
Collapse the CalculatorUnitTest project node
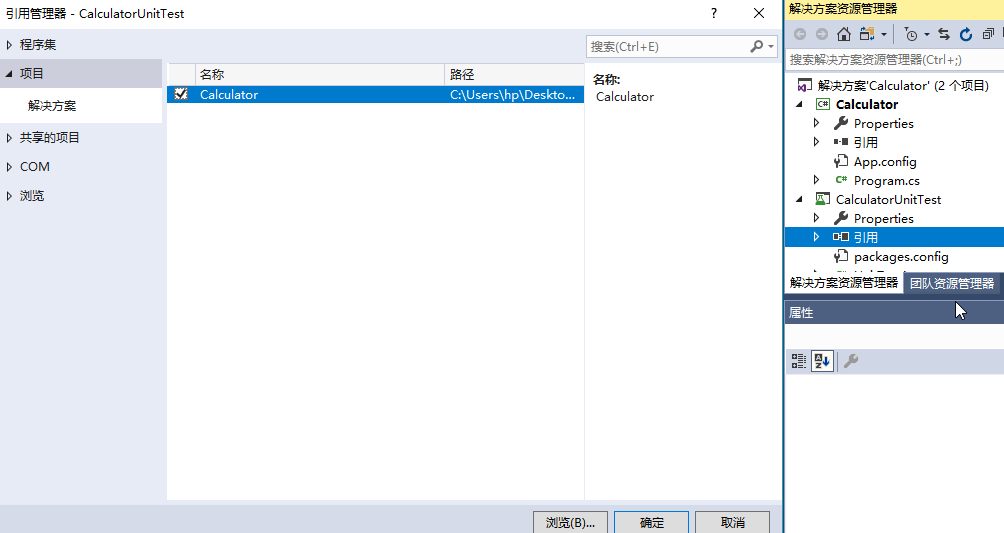point(799,199)
